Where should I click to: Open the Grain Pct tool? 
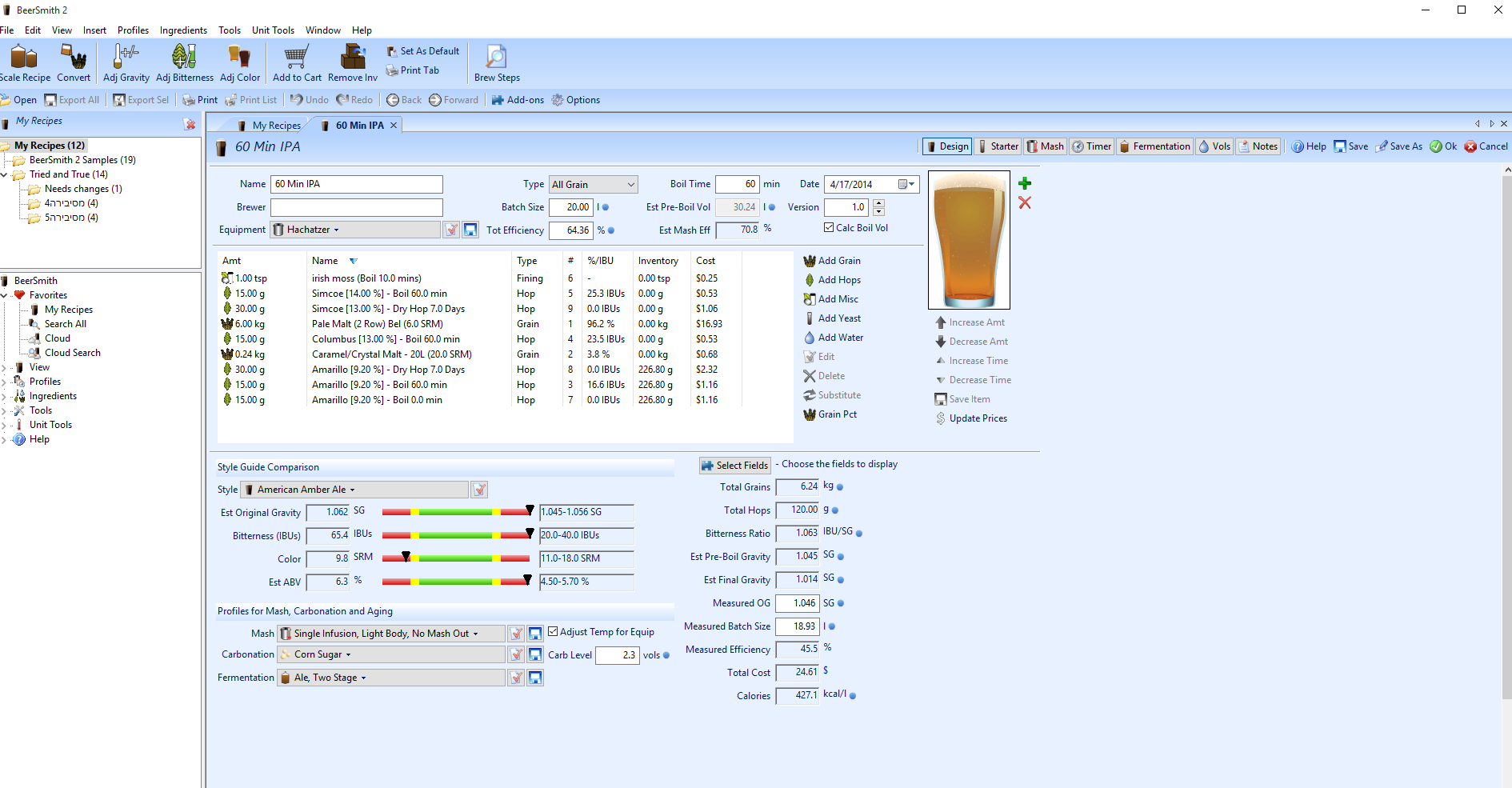tap(830, 414)
